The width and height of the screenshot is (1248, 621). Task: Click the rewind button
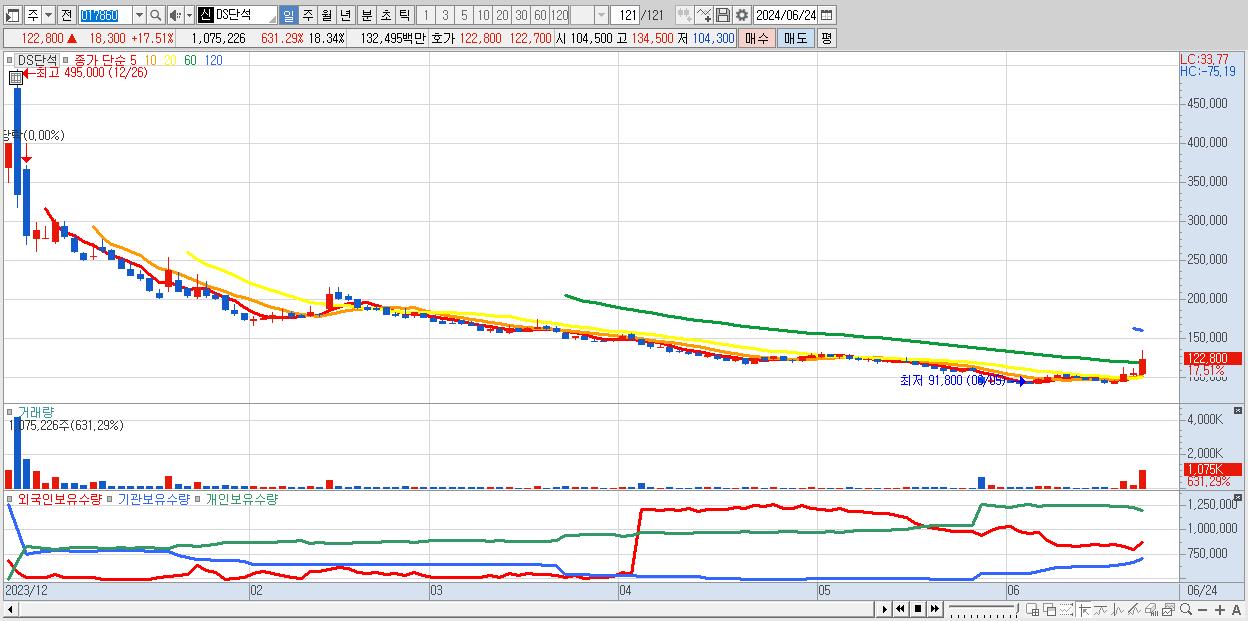900,609
